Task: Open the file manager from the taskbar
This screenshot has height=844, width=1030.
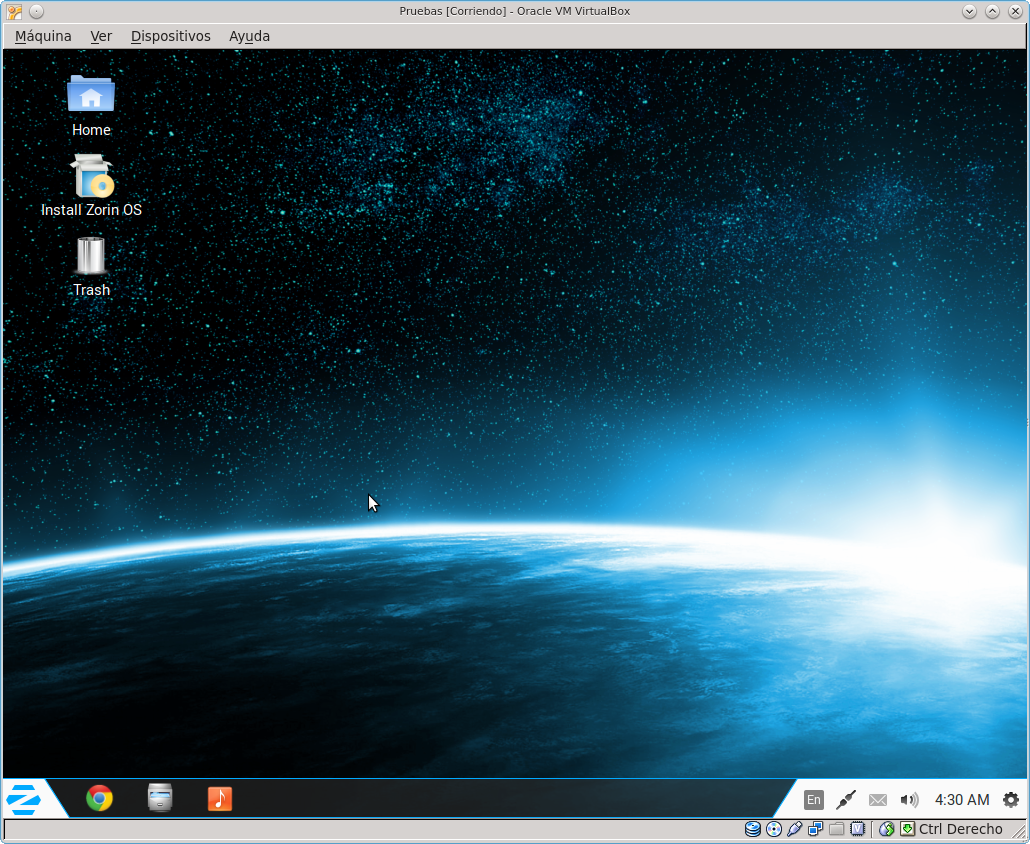Action: [160, 798]
